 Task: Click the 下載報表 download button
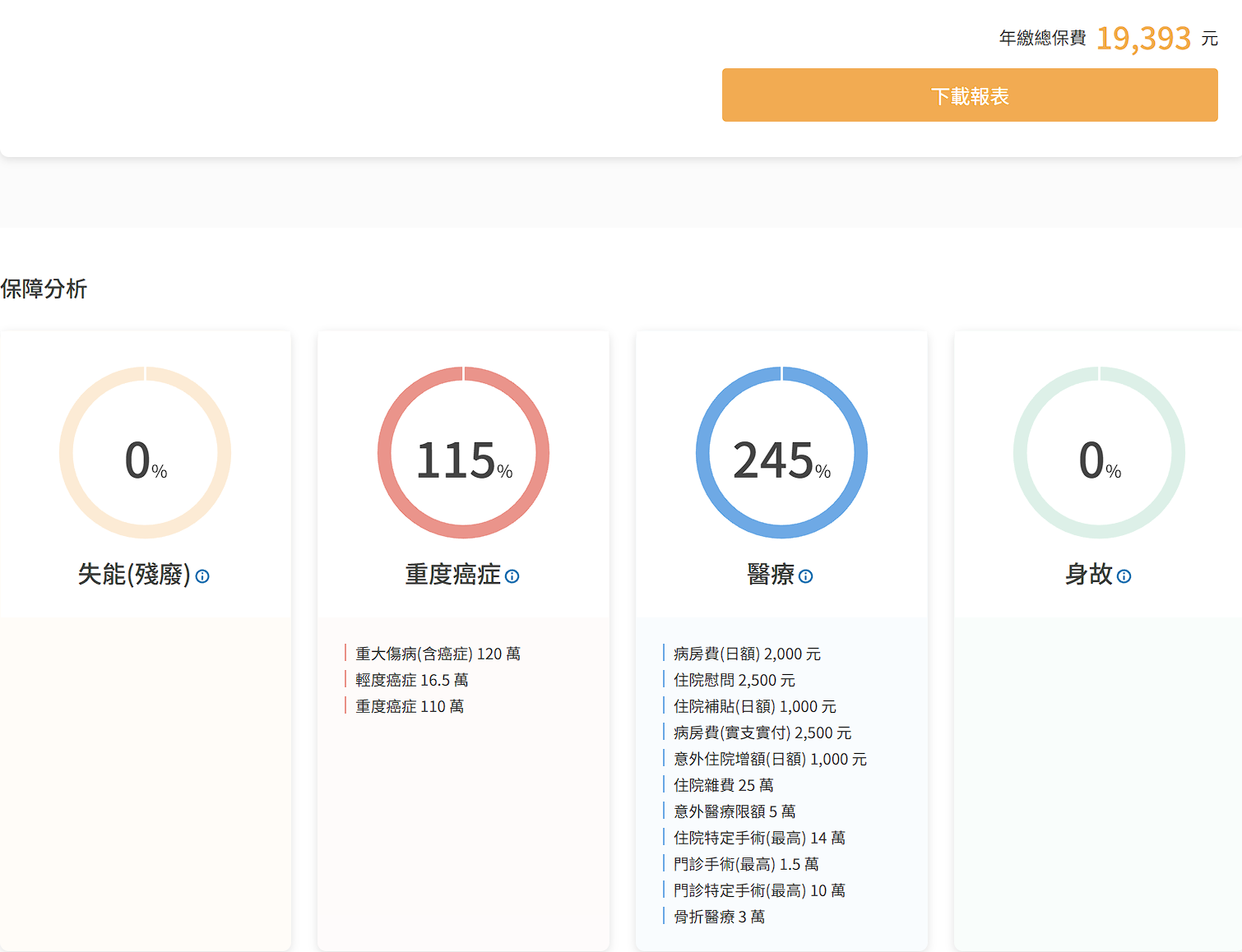(969, 95)
